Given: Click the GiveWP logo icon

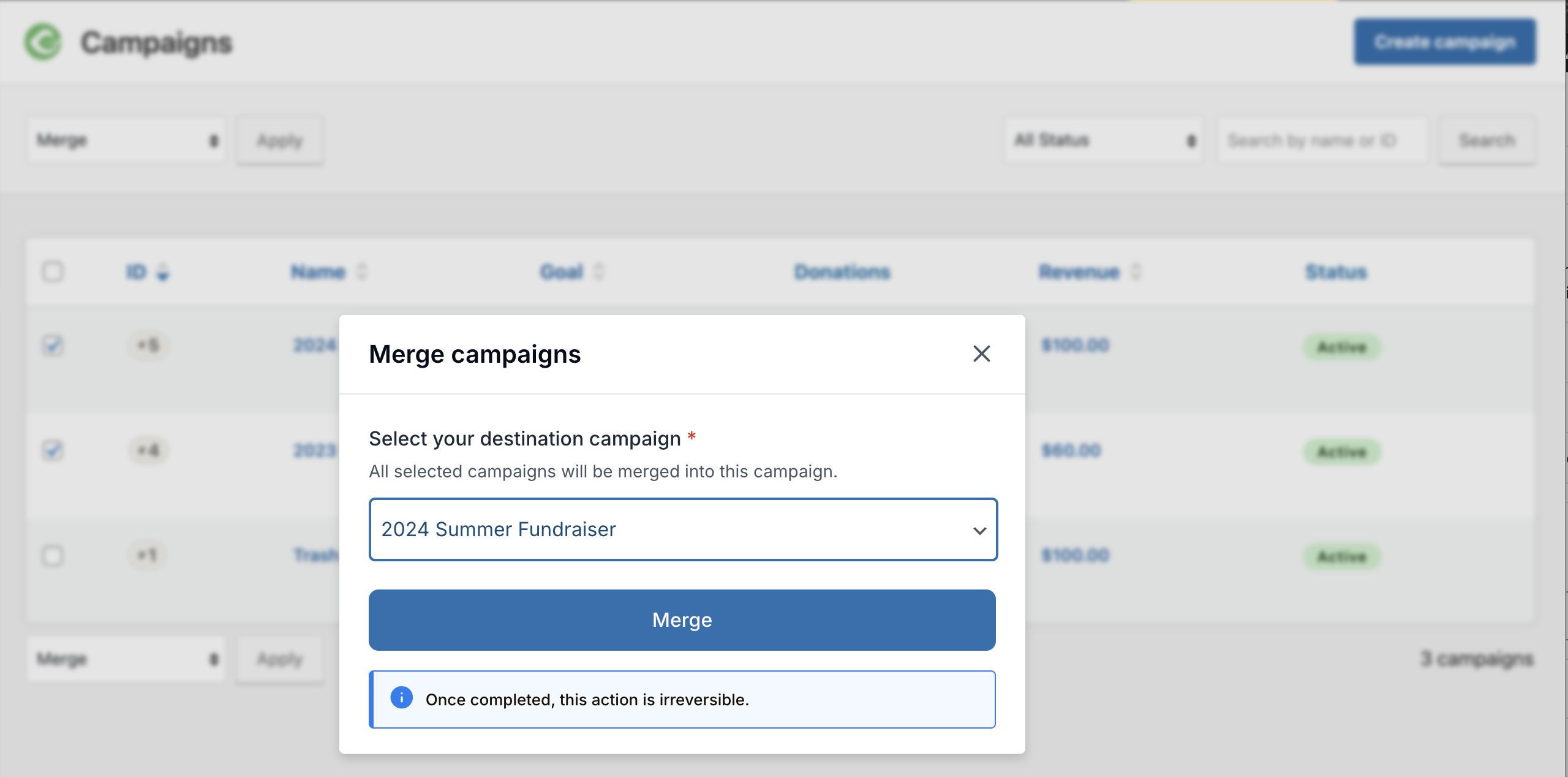Looking at the screenshot, I should pyautogui.click(x=42, y=42).
